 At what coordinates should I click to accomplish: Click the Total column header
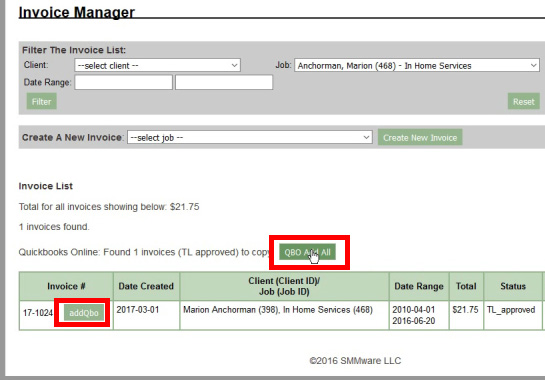coord(466,286)
